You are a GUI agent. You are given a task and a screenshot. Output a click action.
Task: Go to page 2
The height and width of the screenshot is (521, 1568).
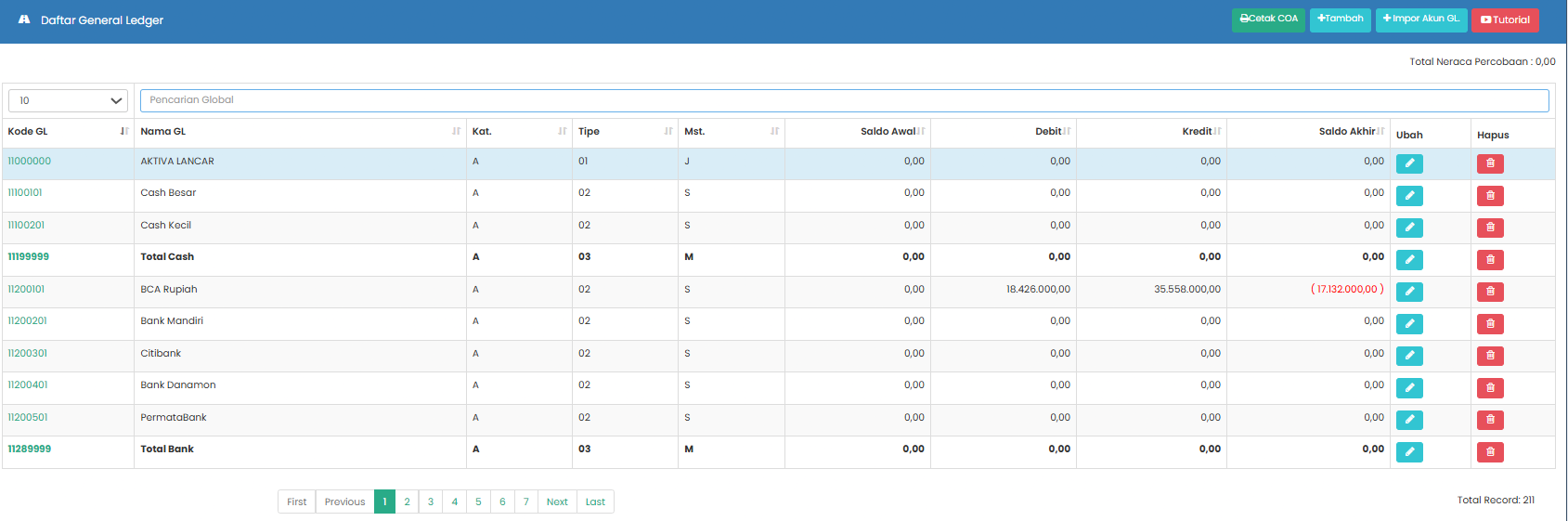tap(407, 501)
